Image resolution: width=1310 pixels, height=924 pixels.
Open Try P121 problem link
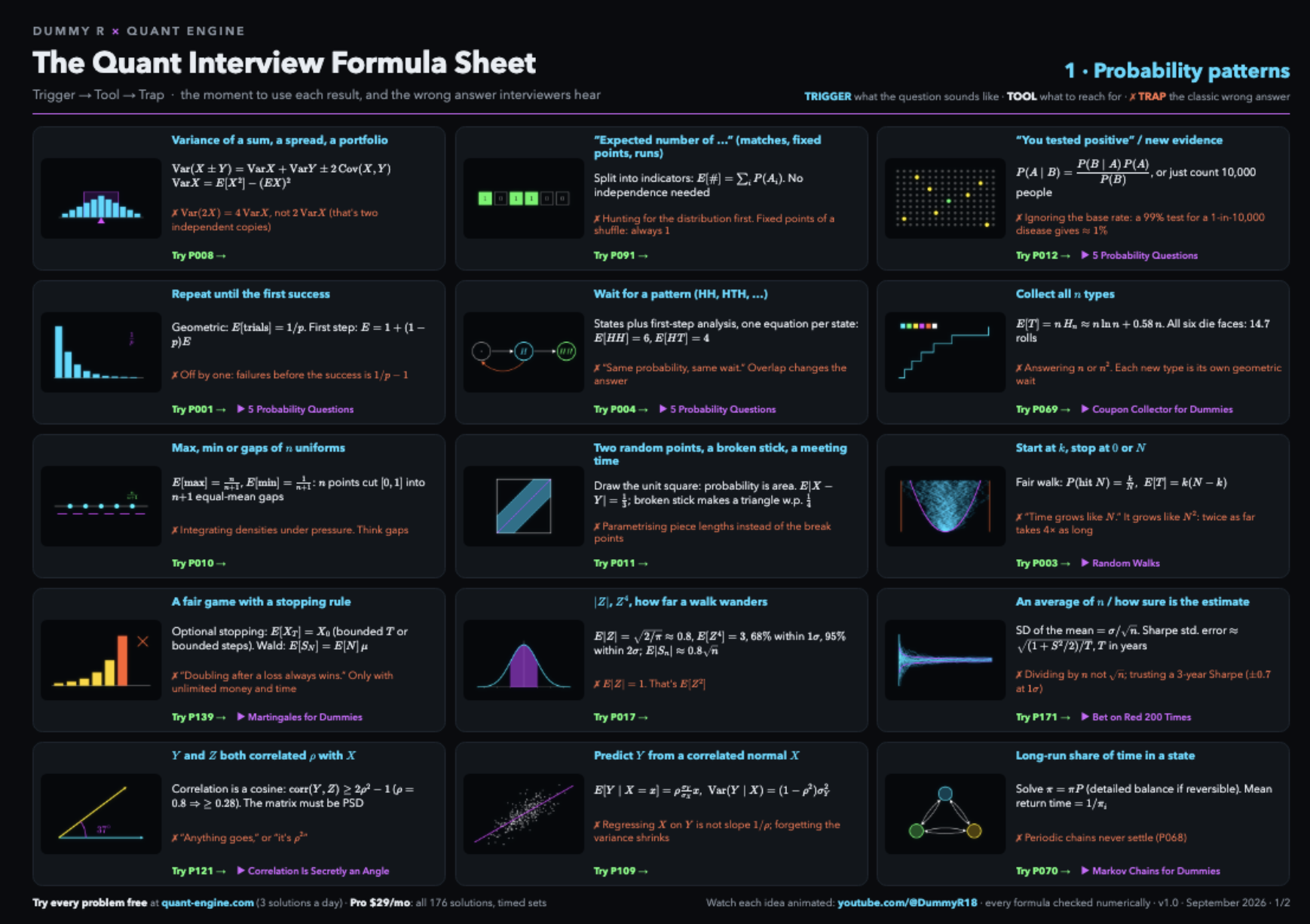tap(198, 870)
